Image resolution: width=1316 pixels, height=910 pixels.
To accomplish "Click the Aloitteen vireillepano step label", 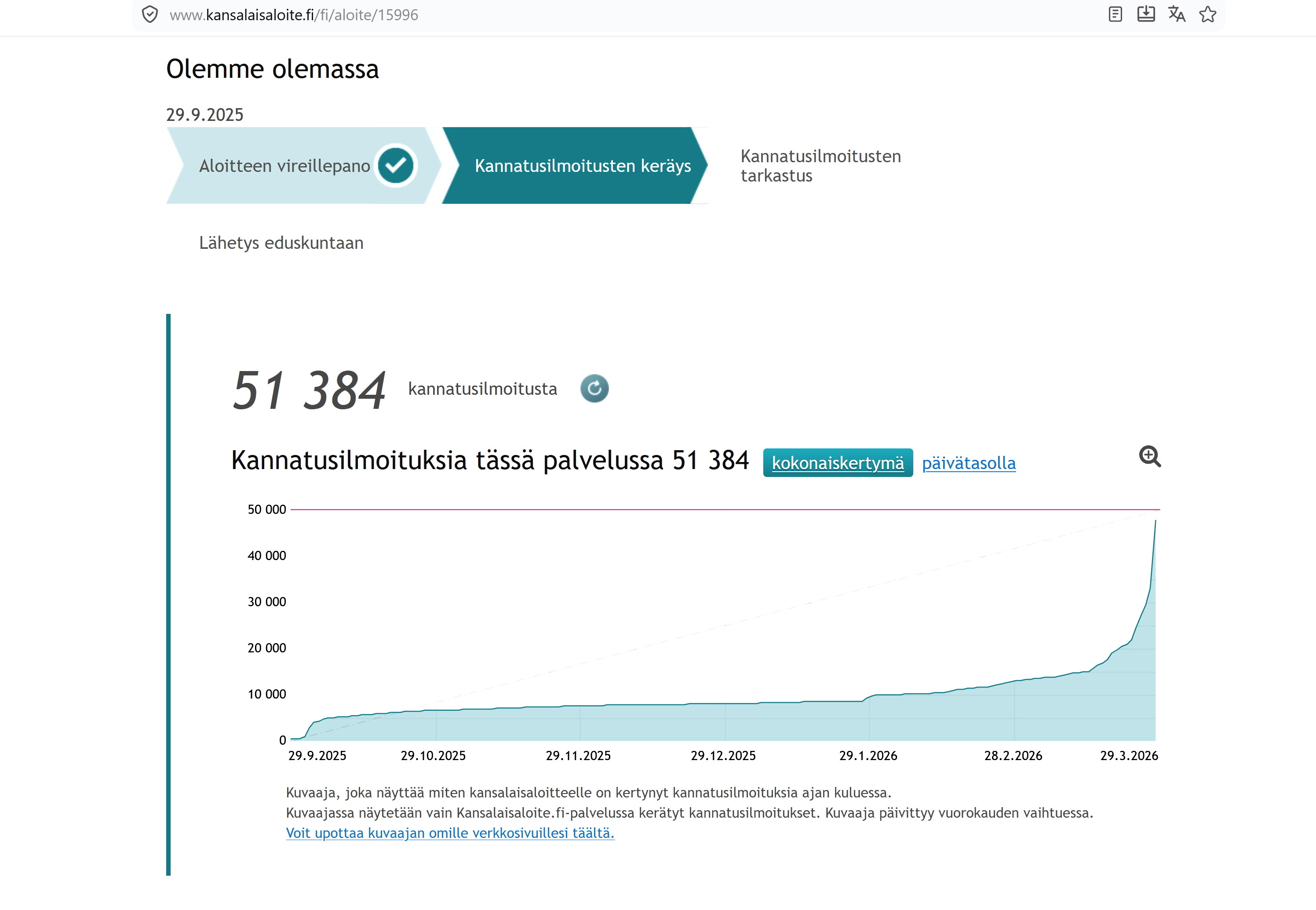I will tap(284, 166).
